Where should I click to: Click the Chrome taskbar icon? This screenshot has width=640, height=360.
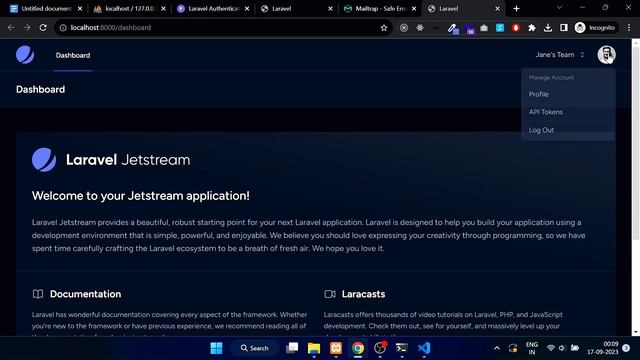(x=358, y=348)
